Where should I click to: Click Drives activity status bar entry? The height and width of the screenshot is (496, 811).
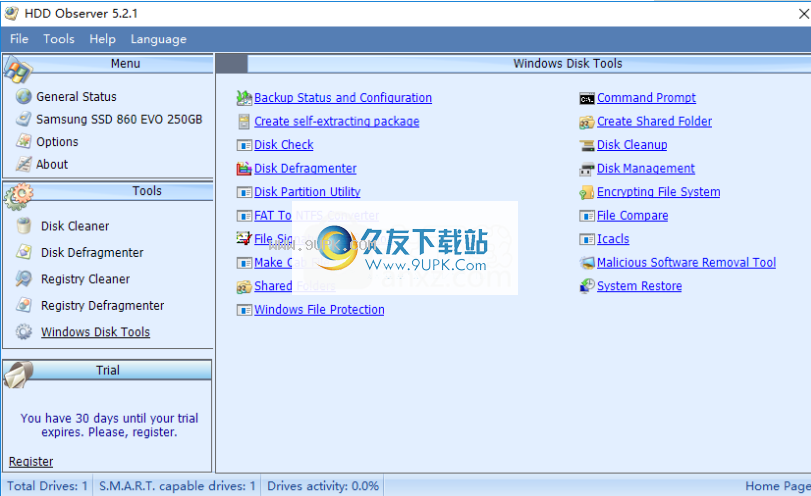coord(323,486)
